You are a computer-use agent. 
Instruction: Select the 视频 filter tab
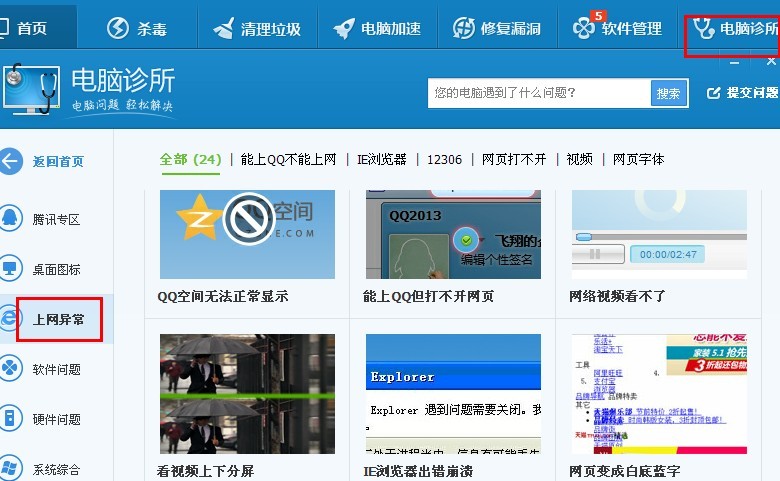point(580,160)
